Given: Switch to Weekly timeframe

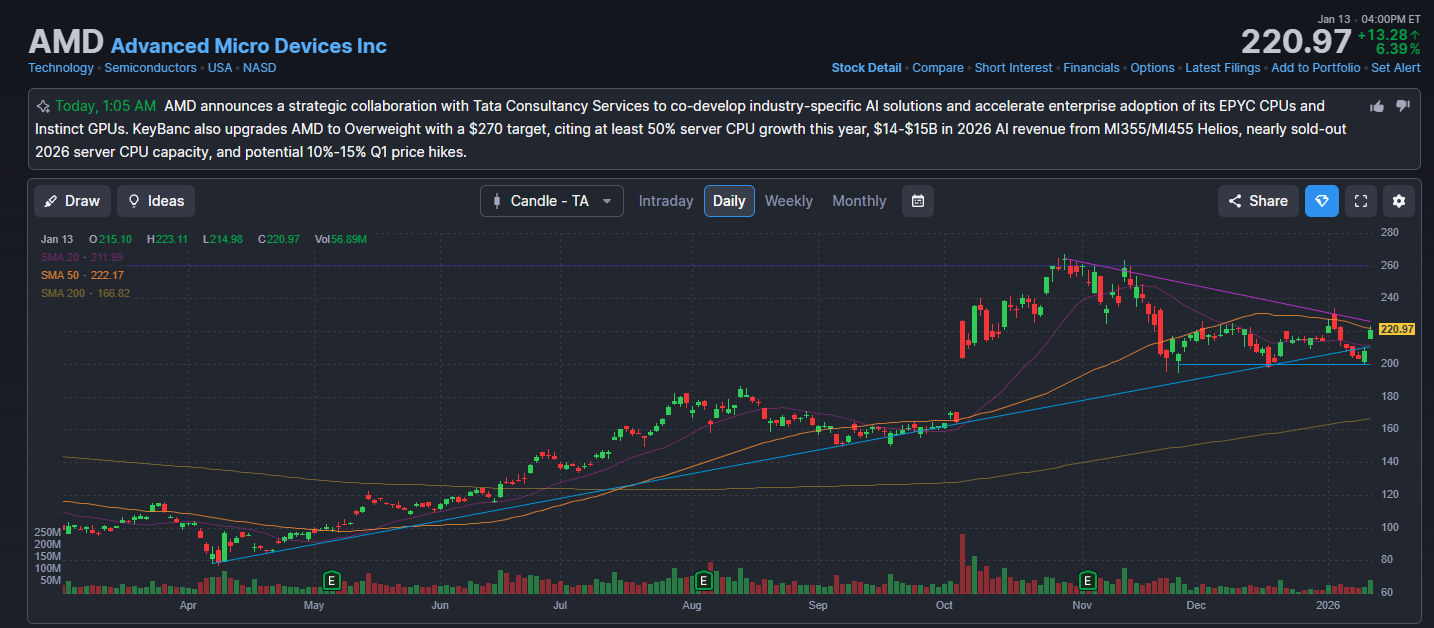Looking at the screenshot, I should pyautogui.click(x=789, y=201).
